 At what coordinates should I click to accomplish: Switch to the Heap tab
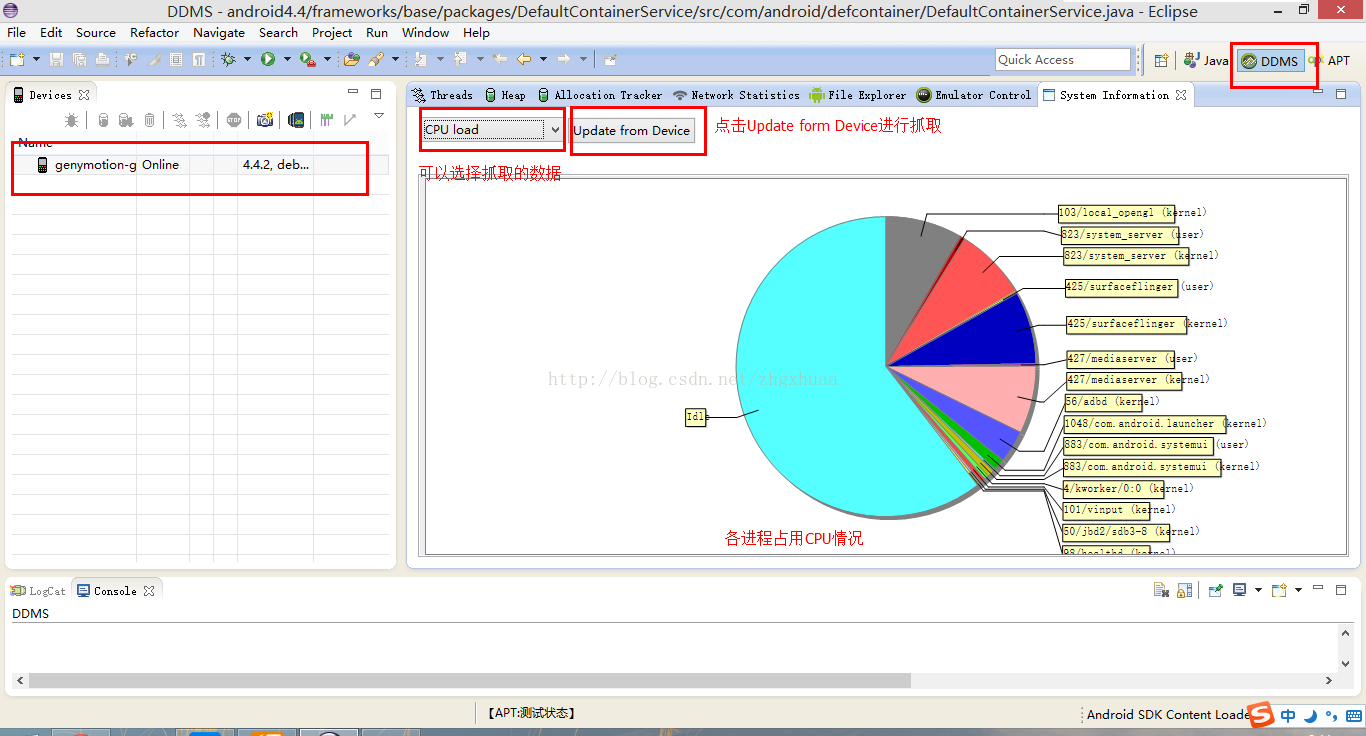tap(505, 95)
